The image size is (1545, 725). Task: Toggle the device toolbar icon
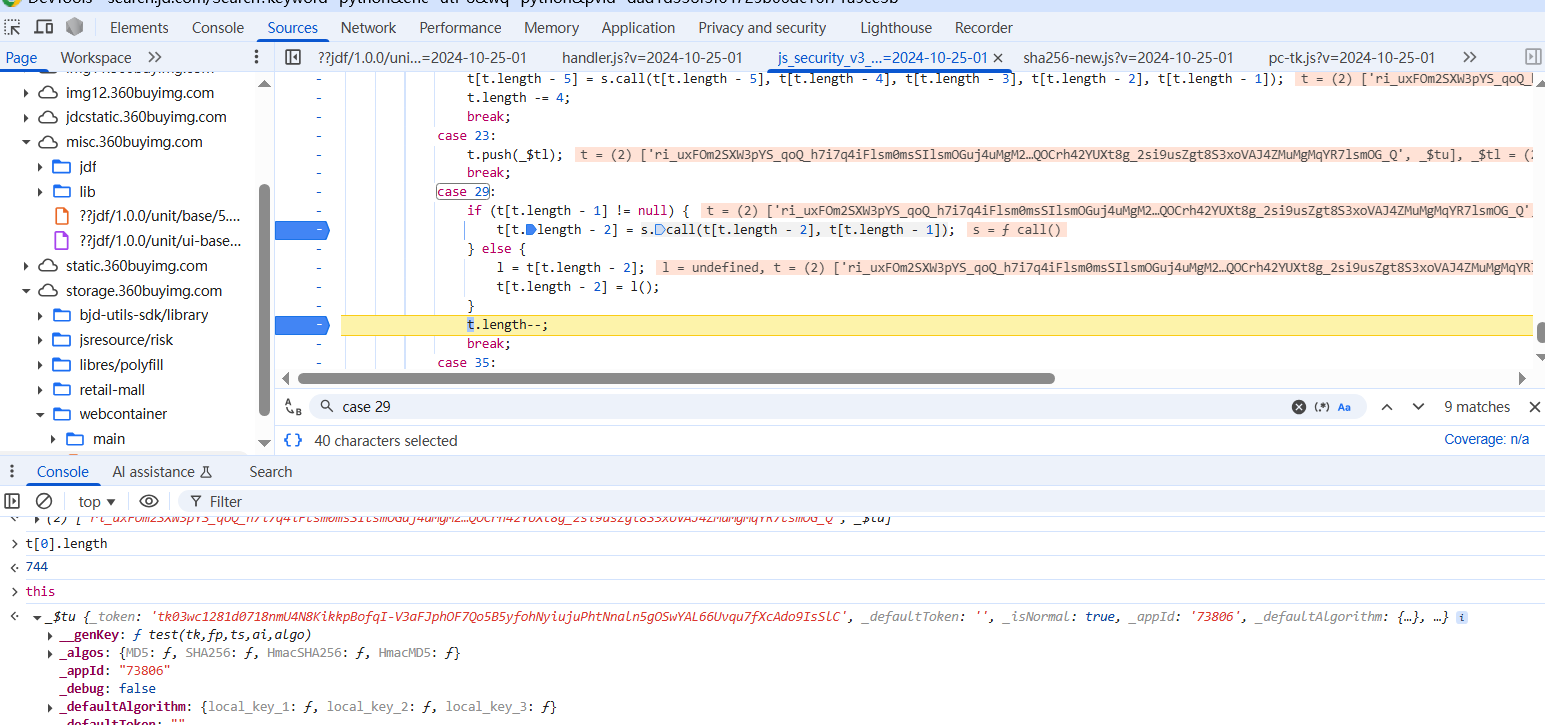click(44, 27)
